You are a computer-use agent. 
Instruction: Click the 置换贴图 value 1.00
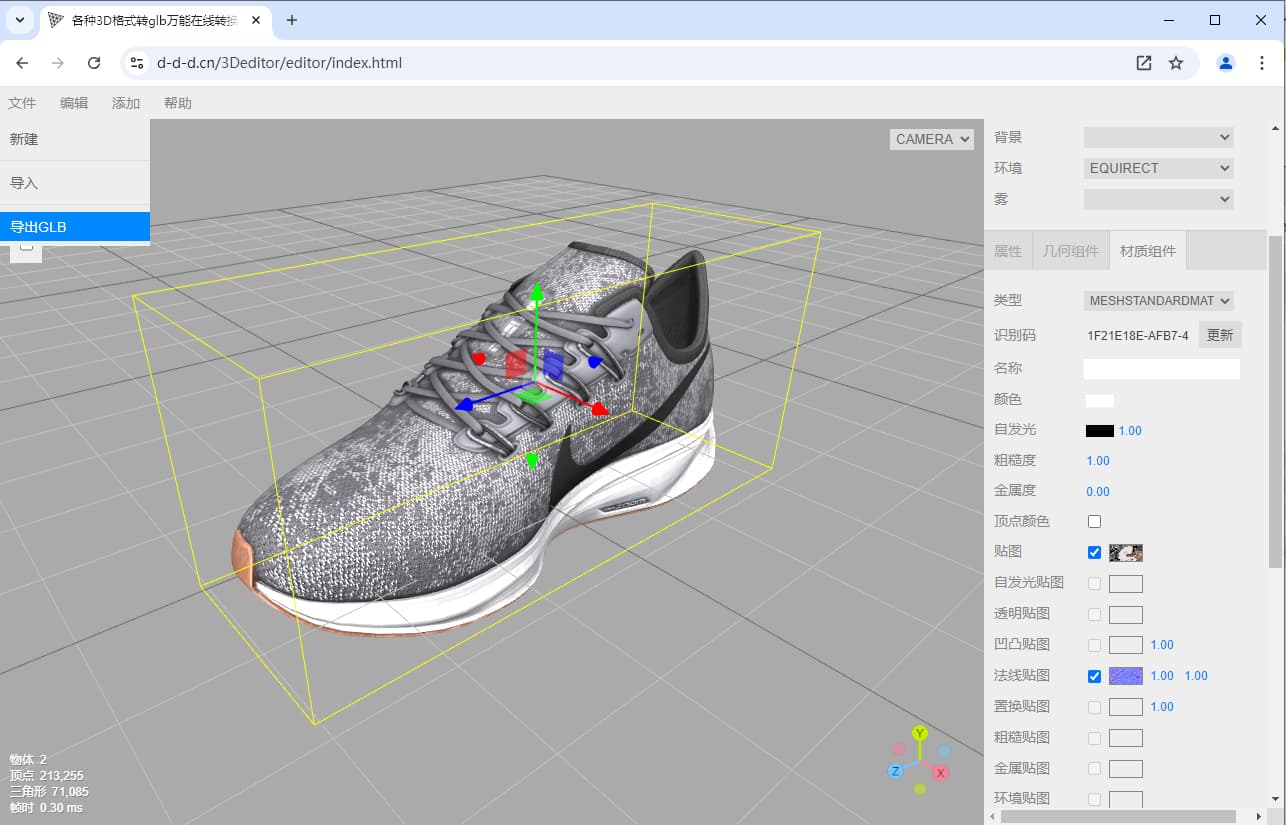[1162, 707]
